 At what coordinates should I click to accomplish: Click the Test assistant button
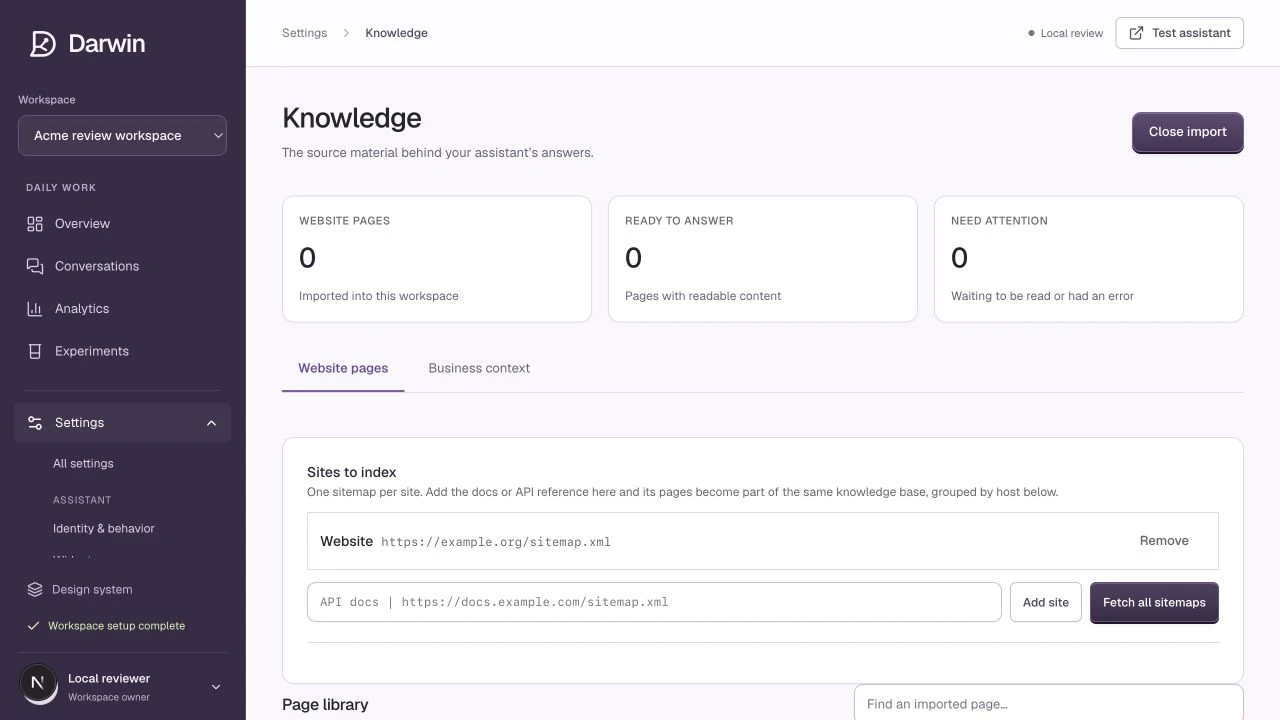1179,33
